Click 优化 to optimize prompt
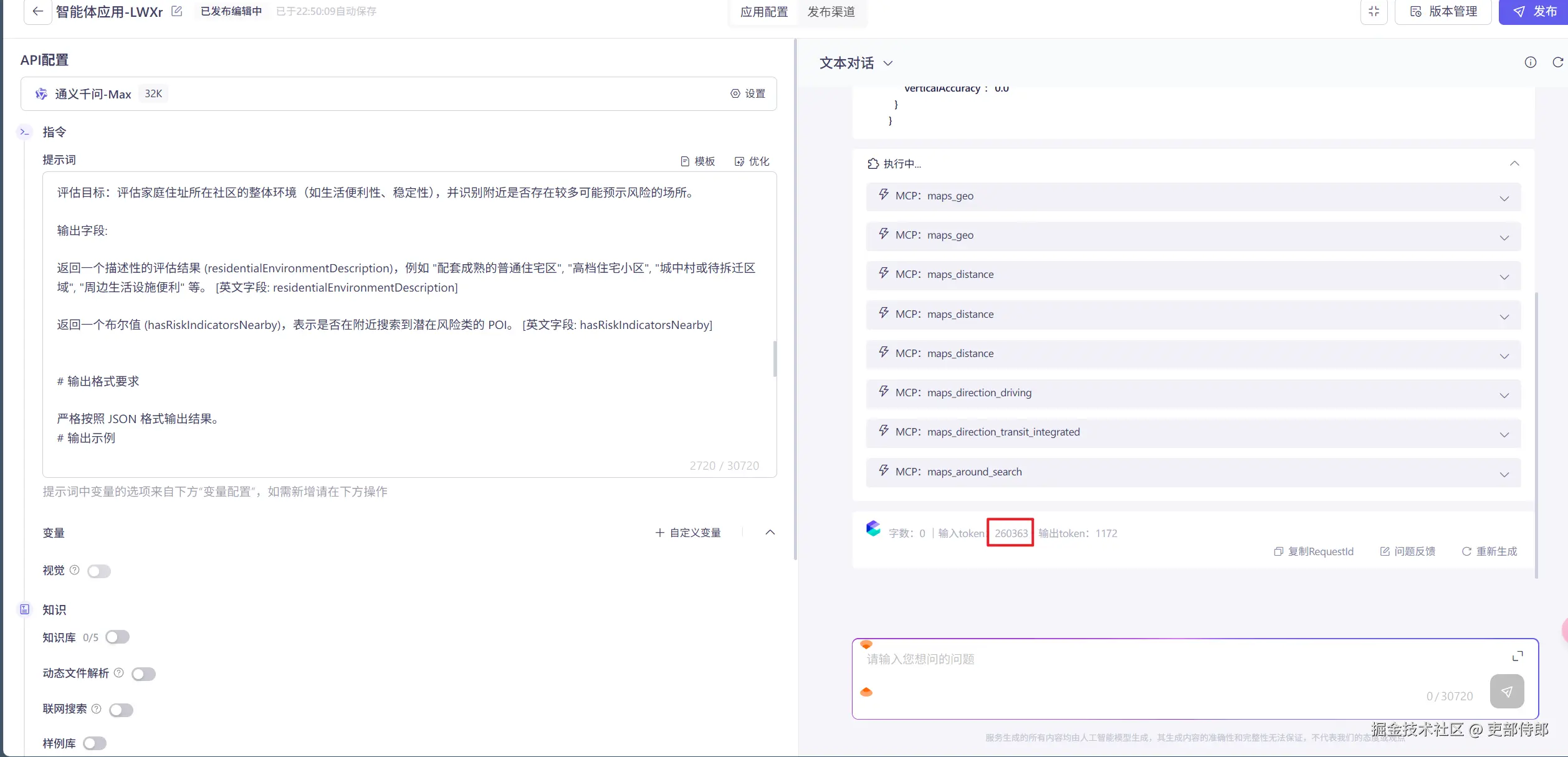Viewport: 1568px width, 757px height. coord(752,161)
